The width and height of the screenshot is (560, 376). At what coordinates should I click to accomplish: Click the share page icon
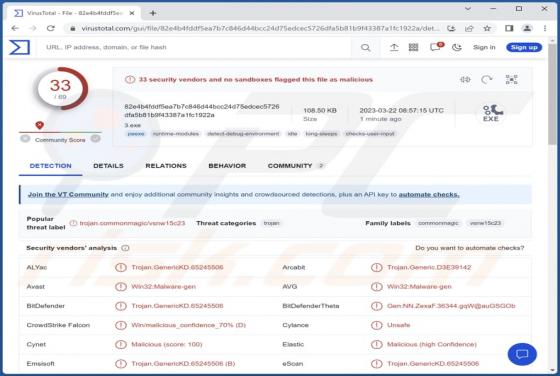[x=469, y=28]
